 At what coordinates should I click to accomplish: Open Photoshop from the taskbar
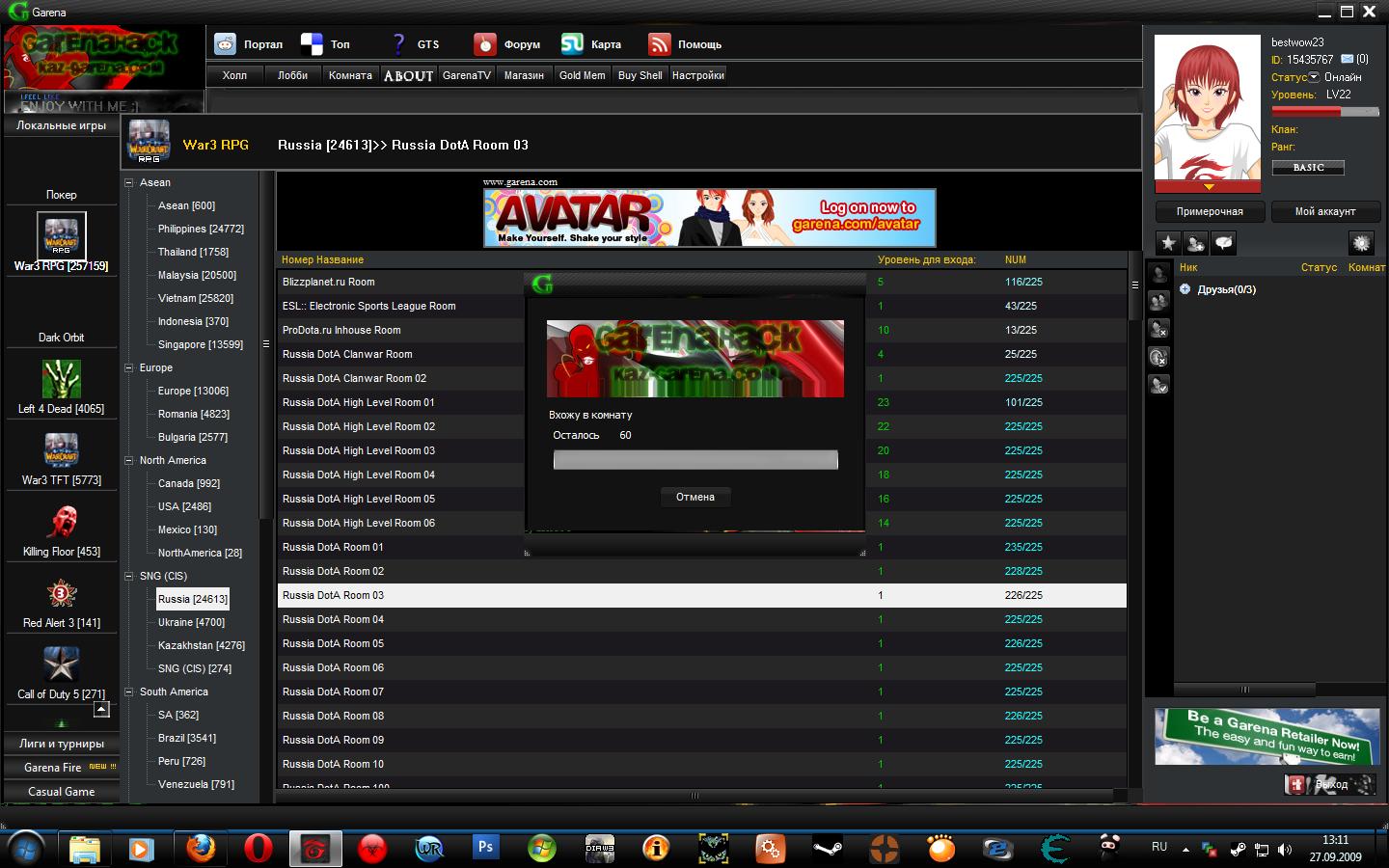485,848
